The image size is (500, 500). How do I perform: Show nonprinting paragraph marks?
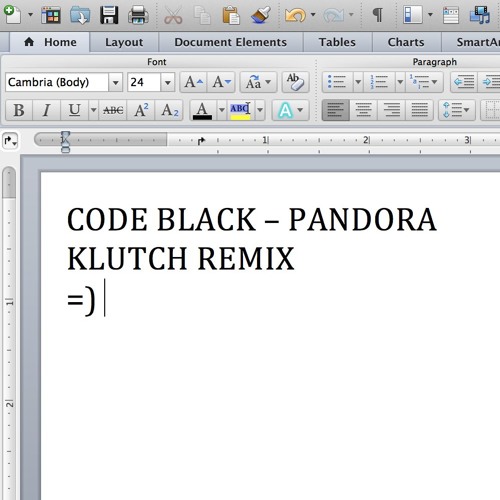[x=377, y=15]
